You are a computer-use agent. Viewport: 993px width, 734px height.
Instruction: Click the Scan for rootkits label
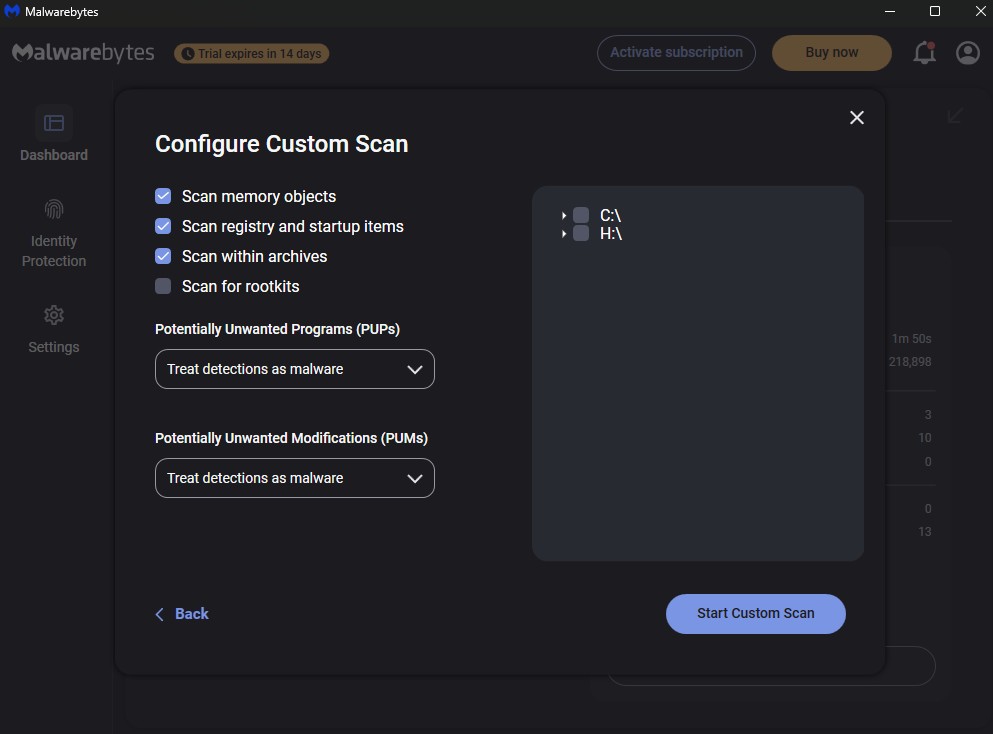point(241,286)
